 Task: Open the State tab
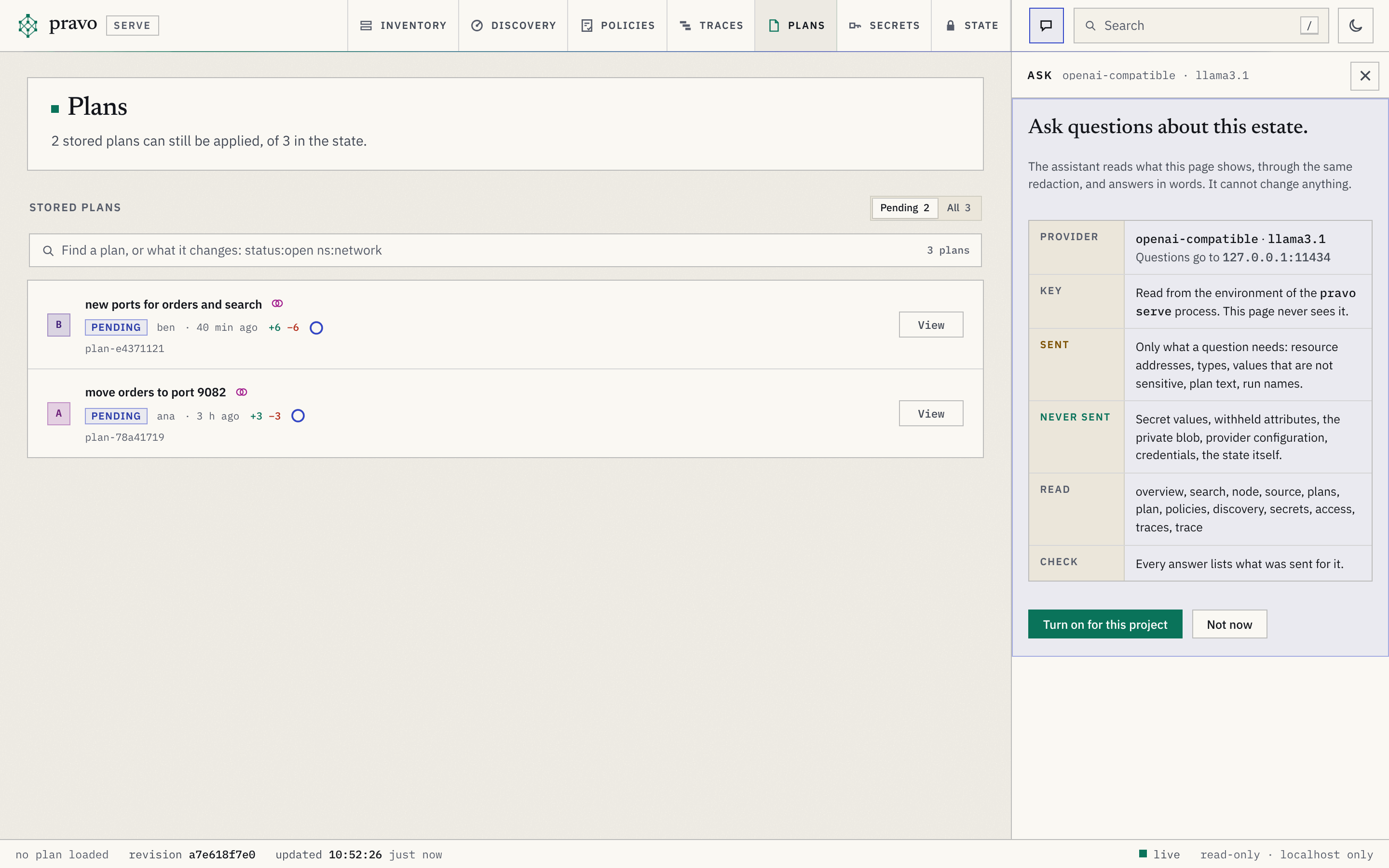pyautogui.click(x=971, y=25)
